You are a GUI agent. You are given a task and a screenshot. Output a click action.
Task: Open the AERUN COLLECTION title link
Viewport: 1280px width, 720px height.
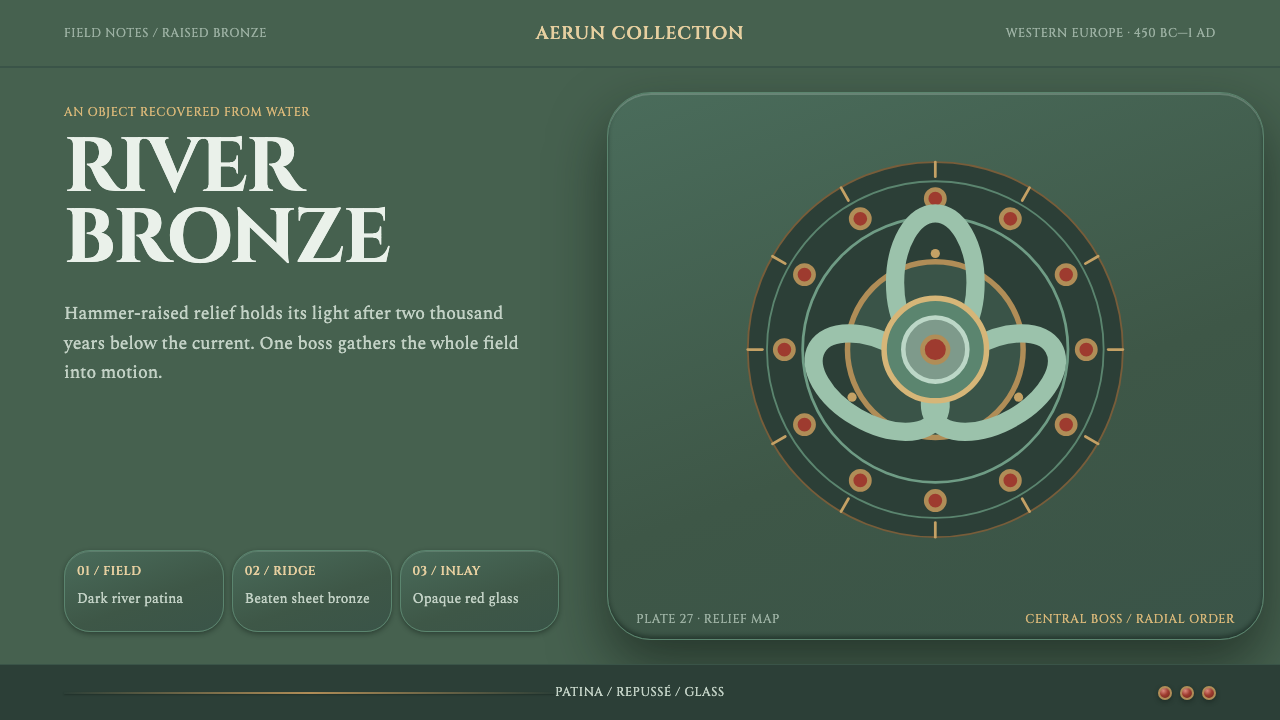tap(639, 33)
